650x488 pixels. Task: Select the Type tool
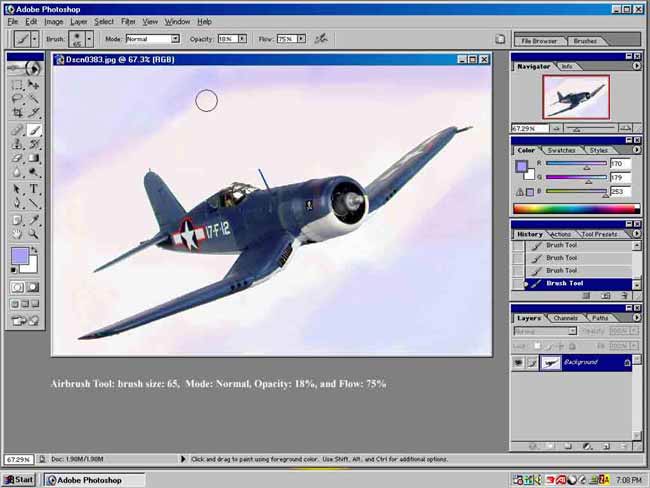tap(34, 189)
